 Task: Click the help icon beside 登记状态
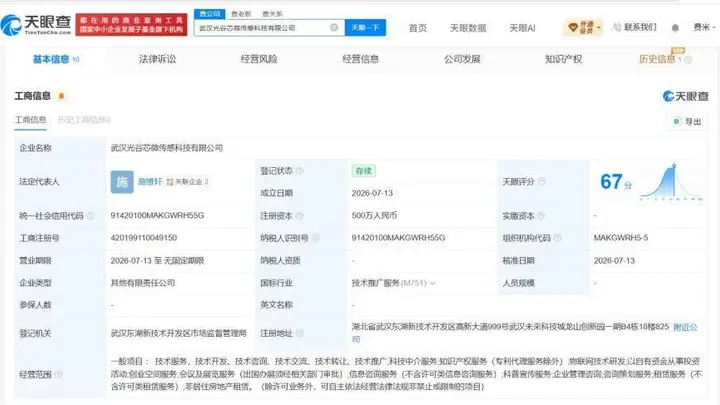click(x=299, y=171)
